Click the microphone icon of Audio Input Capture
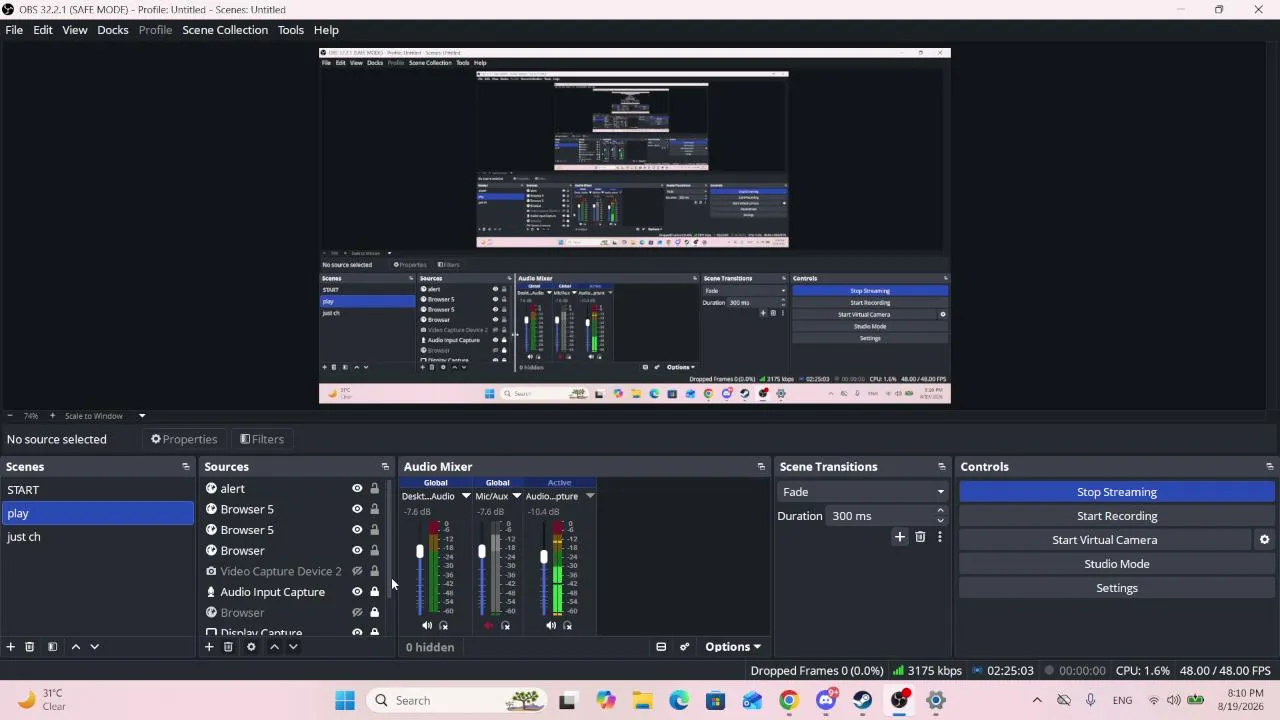Viewport: 1280px width, 720px height. [x=211, y=592]
